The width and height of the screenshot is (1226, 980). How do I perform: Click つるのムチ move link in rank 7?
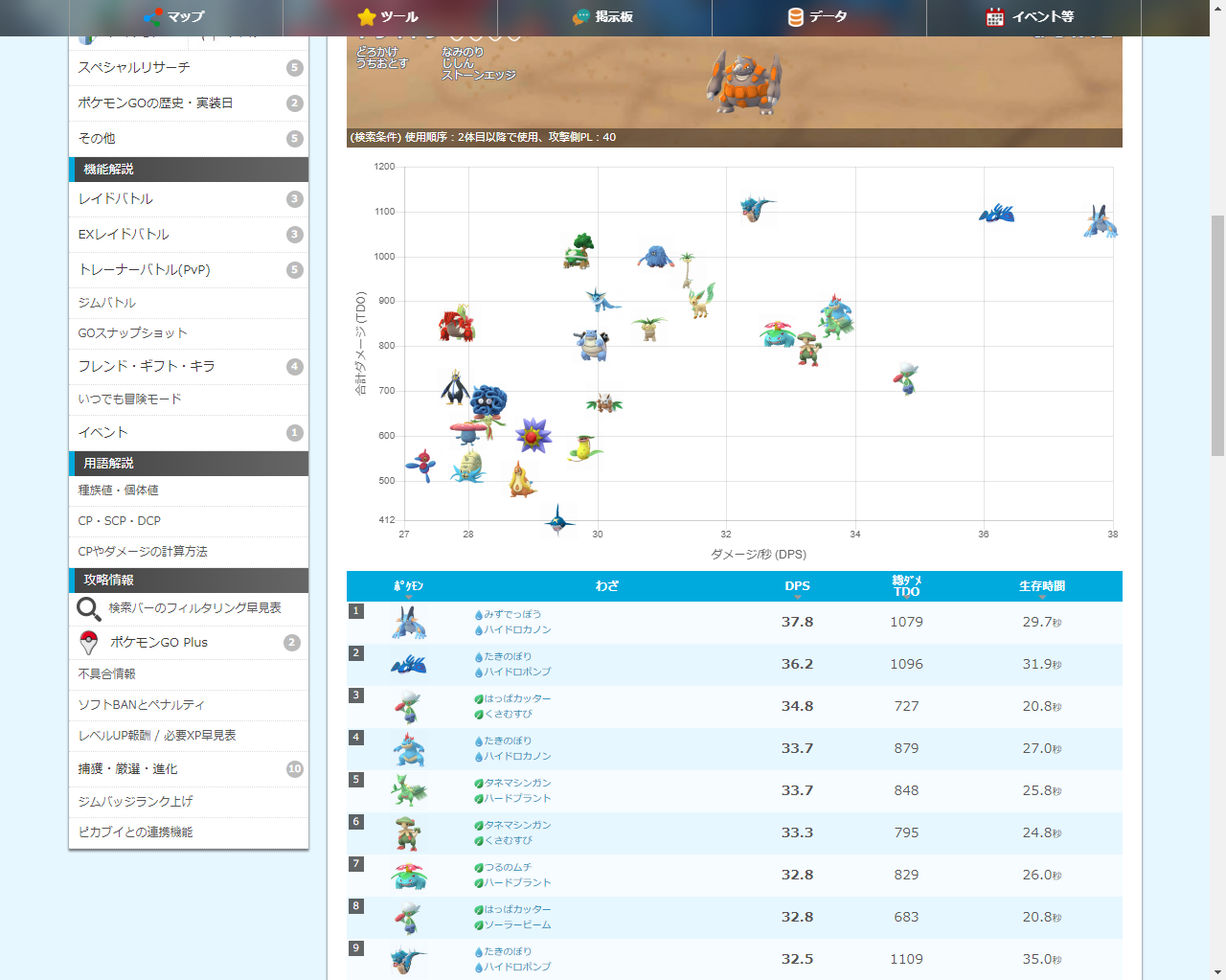[x=508, y=868]
